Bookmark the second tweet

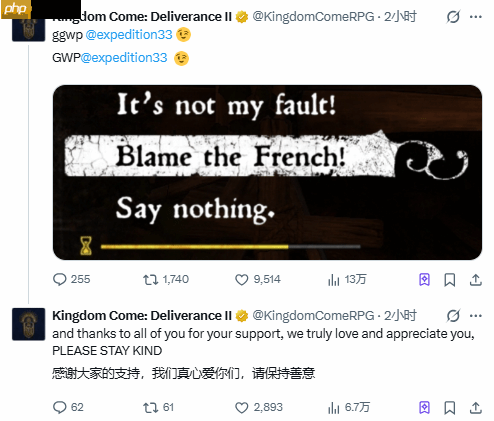[450, 408]
